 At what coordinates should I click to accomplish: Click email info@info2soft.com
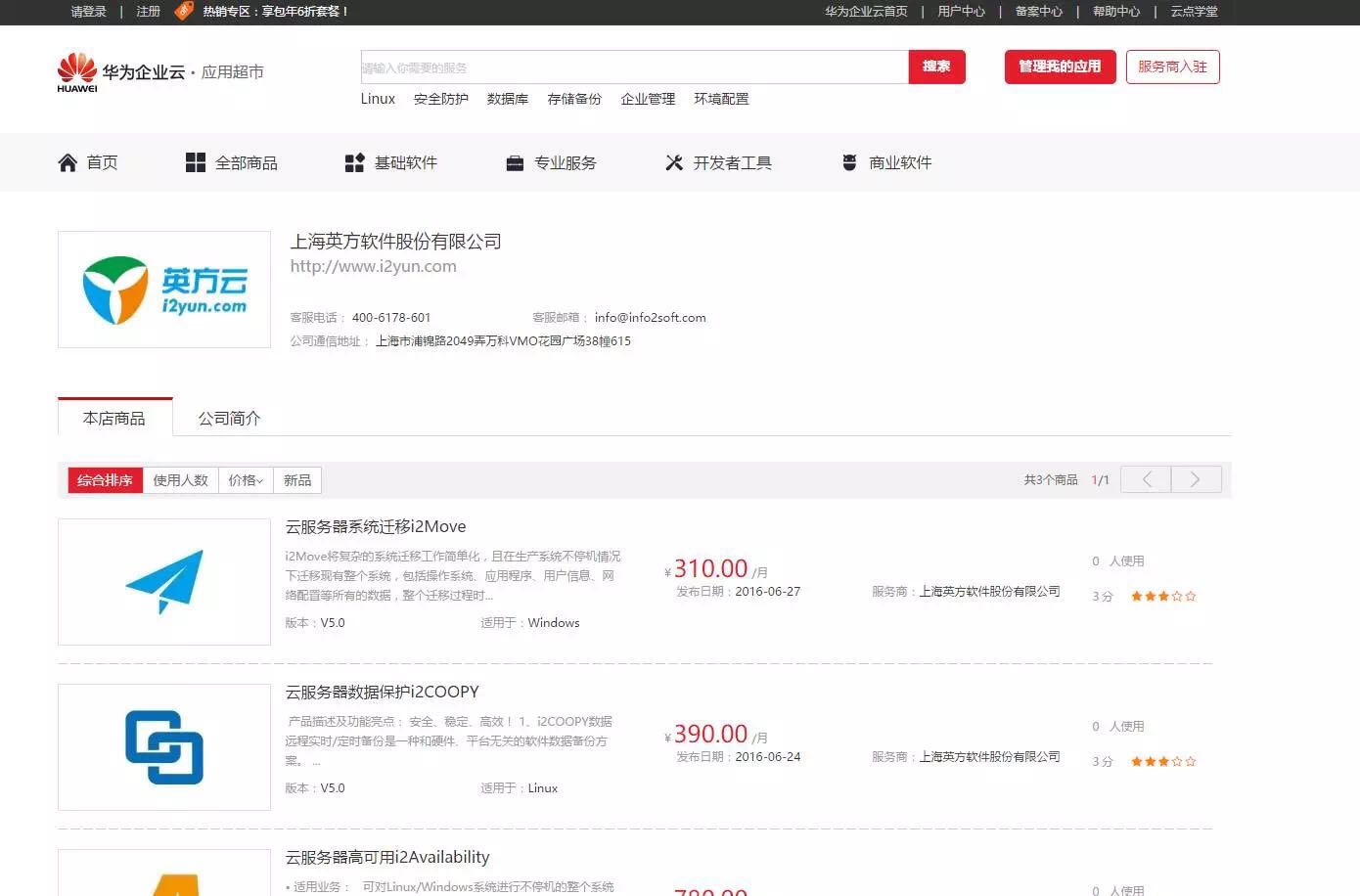(650, 317)
